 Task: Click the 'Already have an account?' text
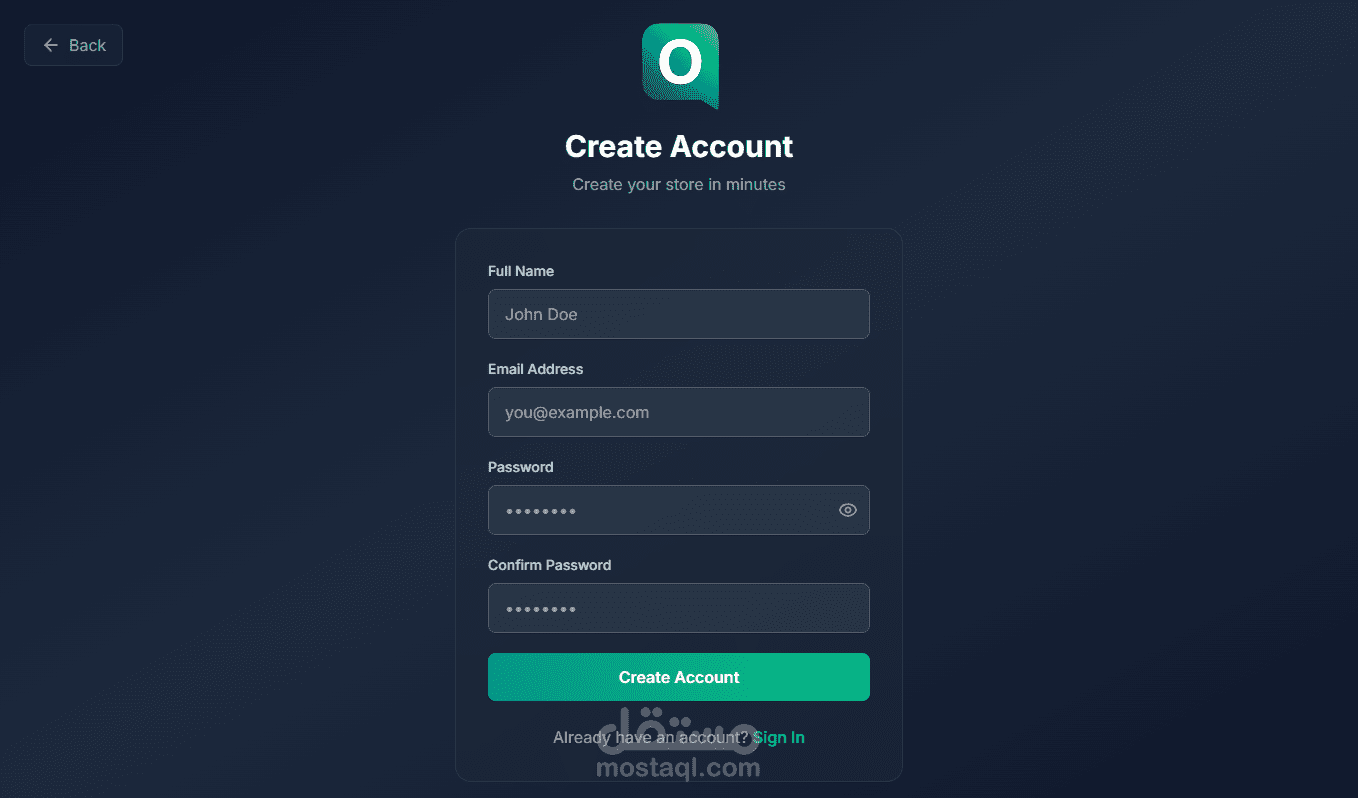[x=650, y=737]
